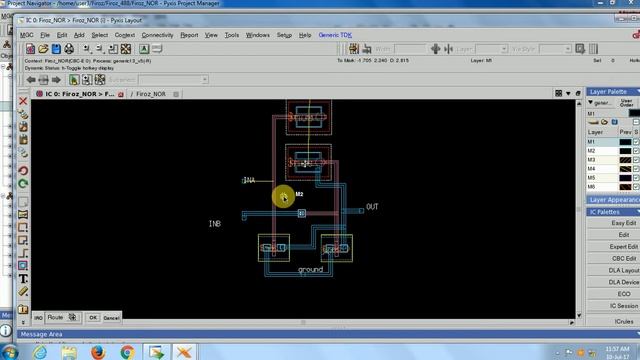The height and width of the screenshot is (360, 640).
Task: Open the window list dropdown arrow
Action: (568, 93)
